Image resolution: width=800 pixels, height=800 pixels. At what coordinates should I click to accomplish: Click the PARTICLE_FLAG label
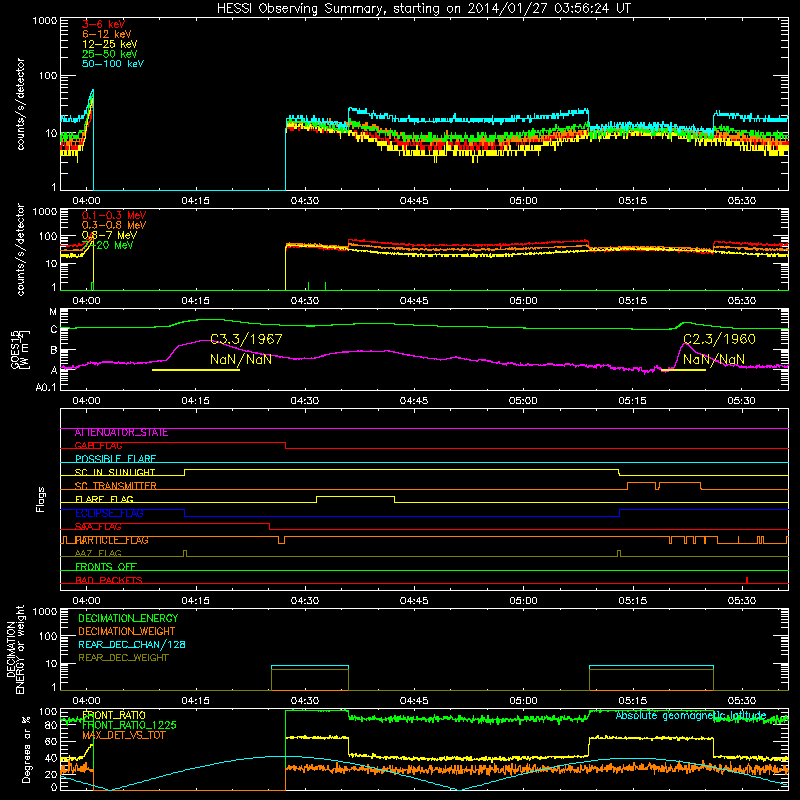pos(111,540)
